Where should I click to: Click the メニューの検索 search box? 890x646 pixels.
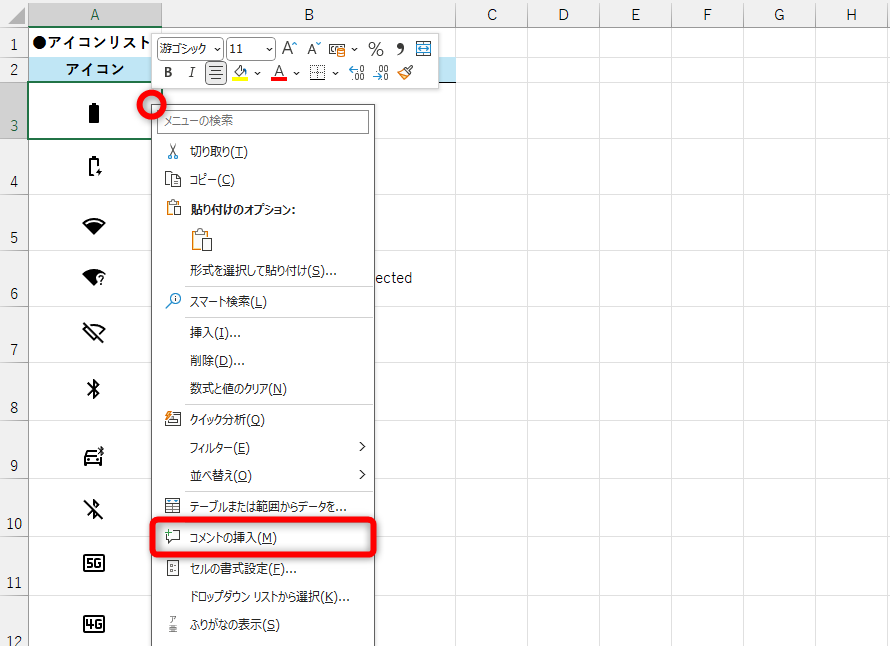coord(263,121)
